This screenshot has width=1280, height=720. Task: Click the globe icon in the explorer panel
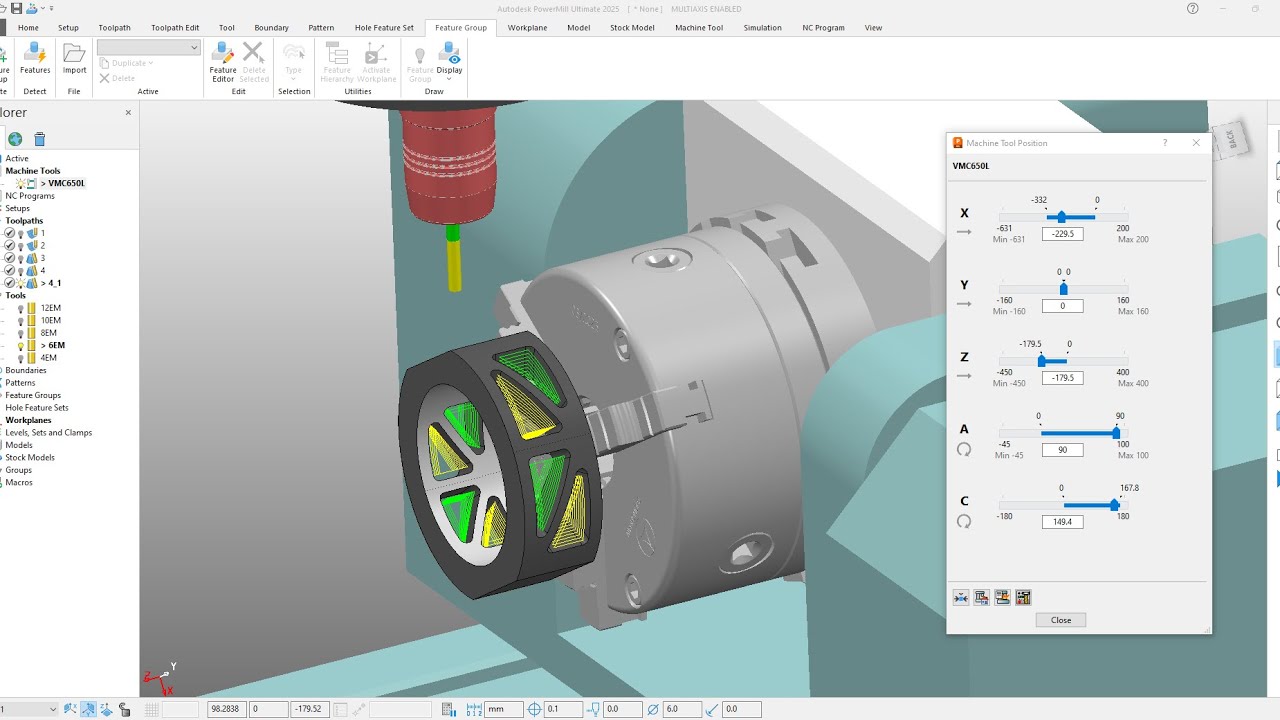tap(15, 139)
